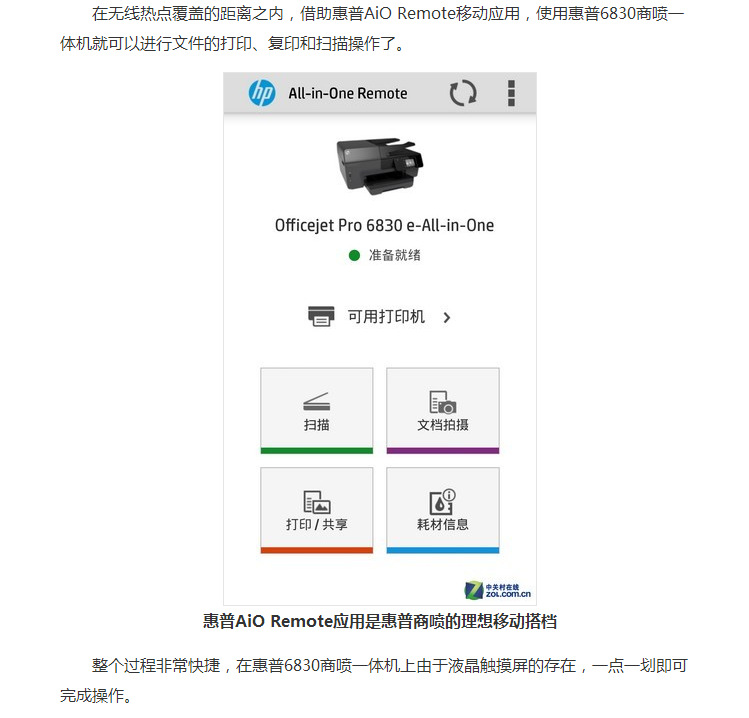The height and width of the screenshot is (718, 749).
Task: Click the HP logo icon
Action: (262, 93)
